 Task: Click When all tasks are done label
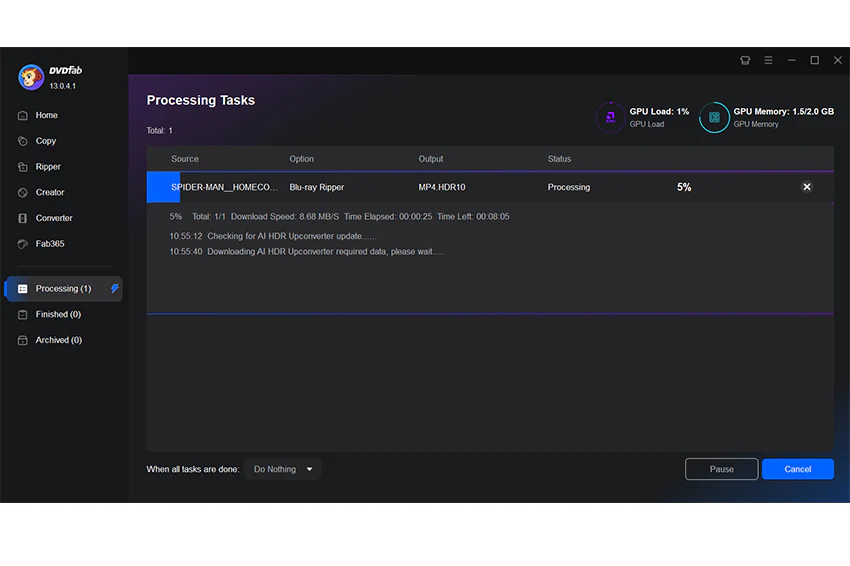[x=192, y=469]
